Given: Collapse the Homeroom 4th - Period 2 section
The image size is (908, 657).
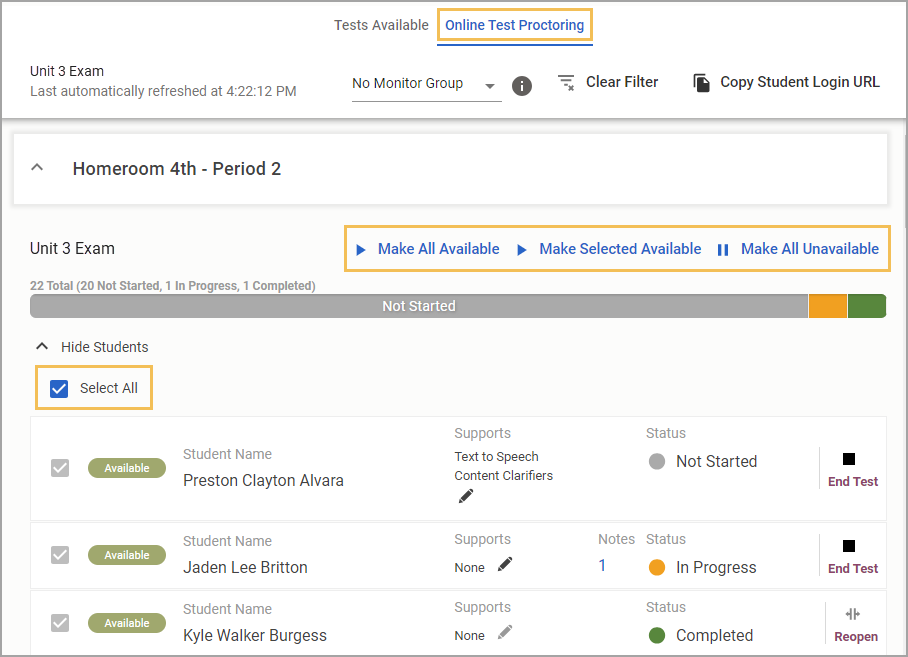Looking at the screenshot, I should 37,168.
